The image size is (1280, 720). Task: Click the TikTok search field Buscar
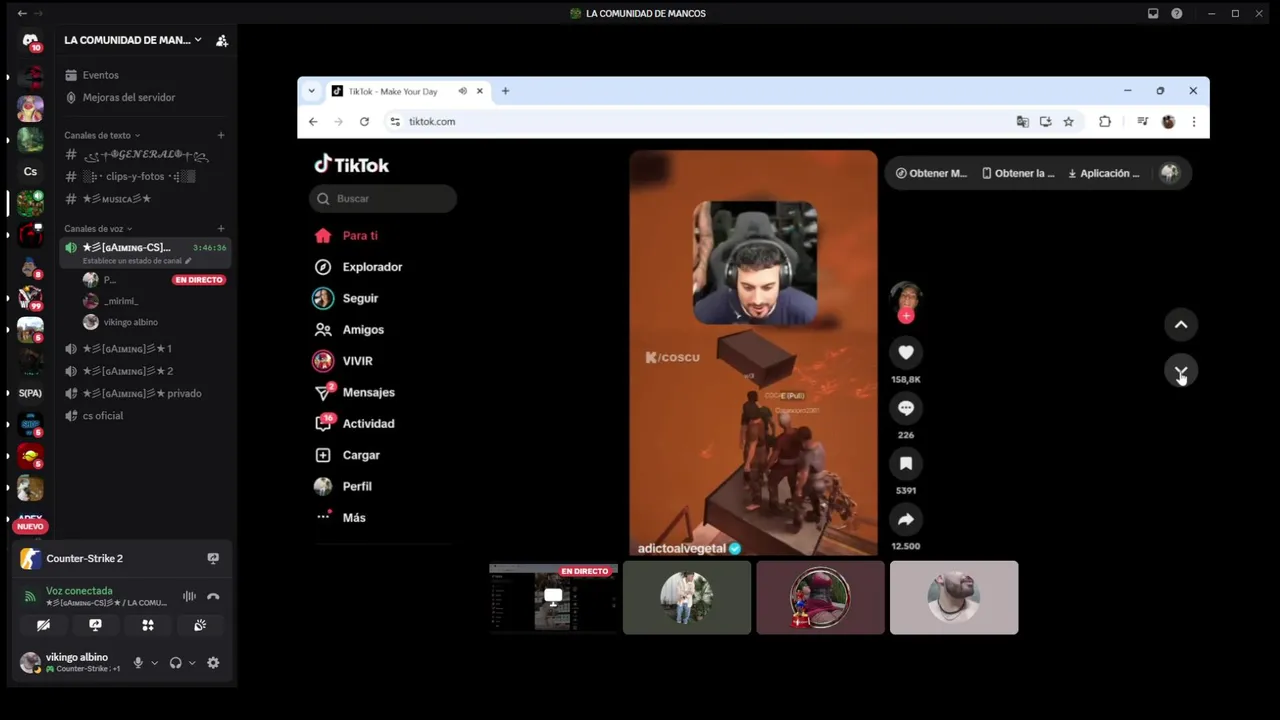383,198
